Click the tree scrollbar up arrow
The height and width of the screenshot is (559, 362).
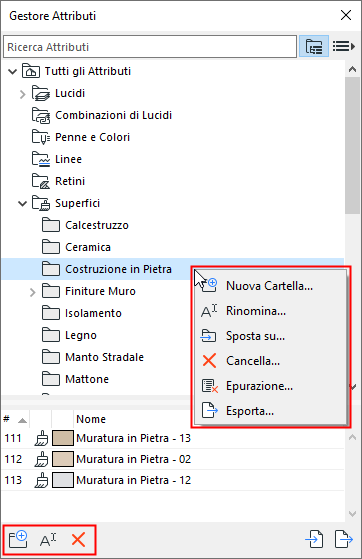[x=352, y=69]
